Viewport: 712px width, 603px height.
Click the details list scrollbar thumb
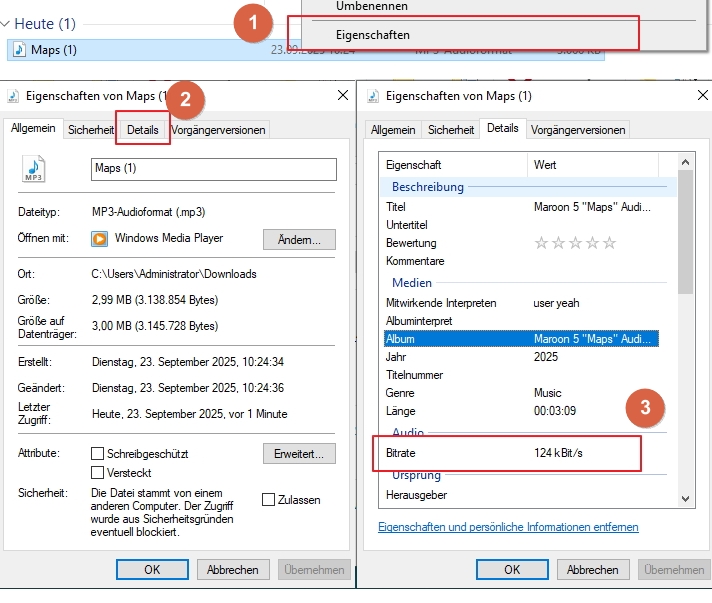click(686, 232)
